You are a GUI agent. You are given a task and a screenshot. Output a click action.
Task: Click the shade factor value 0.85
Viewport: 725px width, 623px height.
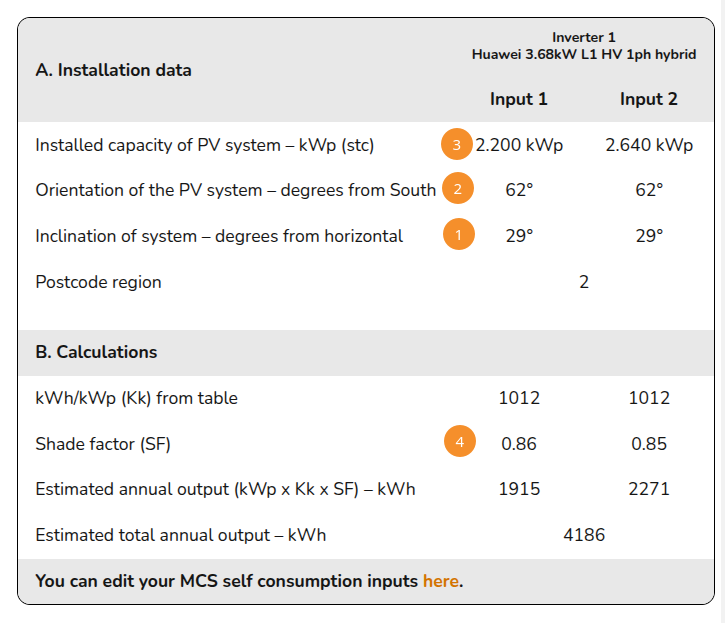tap(649, 444)
